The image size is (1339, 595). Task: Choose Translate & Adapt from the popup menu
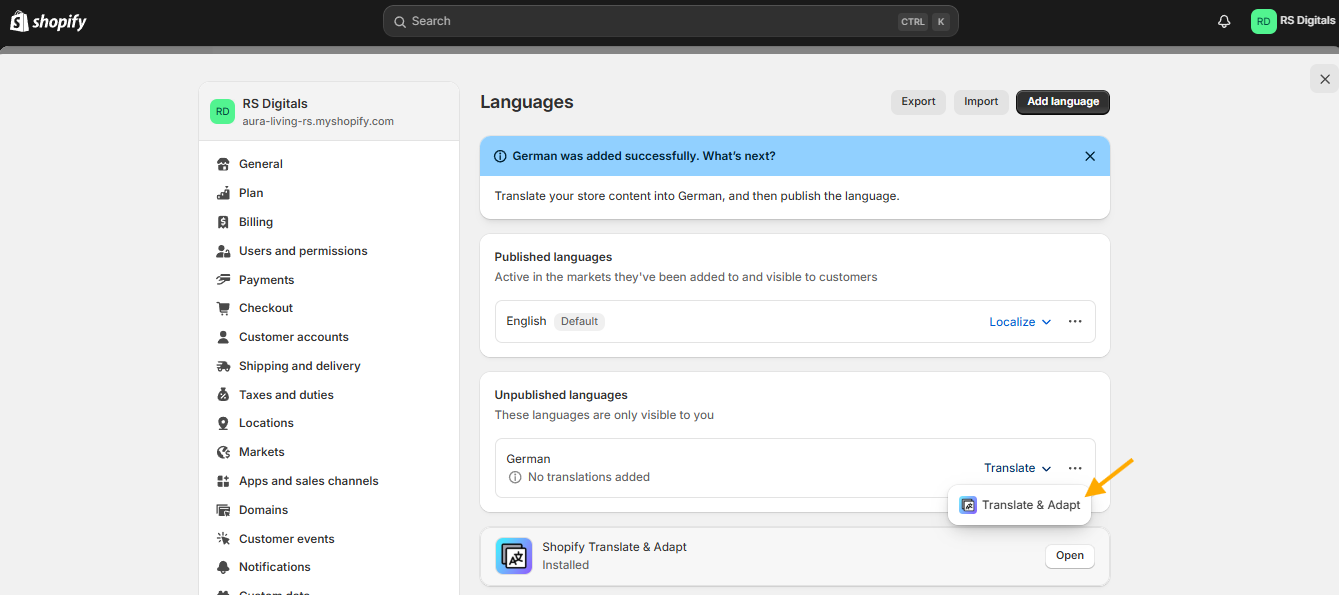coord(1020,505)
